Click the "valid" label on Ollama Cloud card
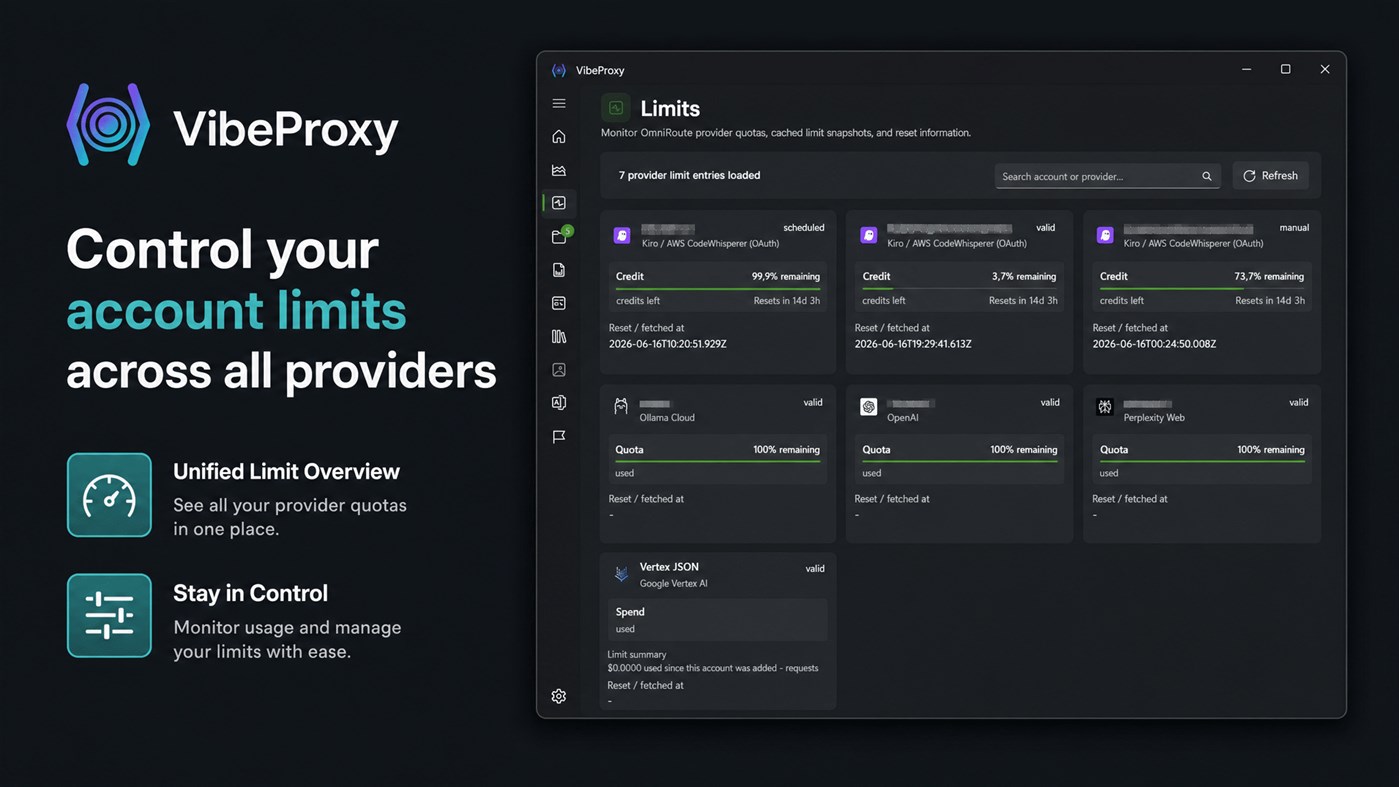Image resolution: width=1399 pixels, height=787 pixels. click(813, 402)
